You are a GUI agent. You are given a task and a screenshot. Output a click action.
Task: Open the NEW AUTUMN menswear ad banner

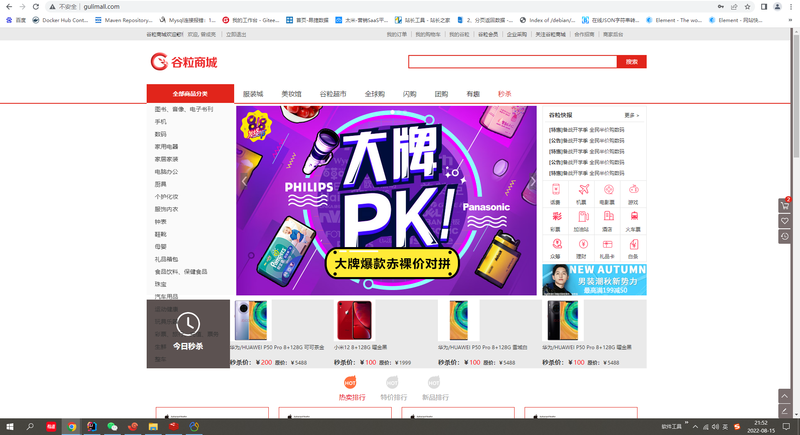pyautogui.click(x=594, y=279)
